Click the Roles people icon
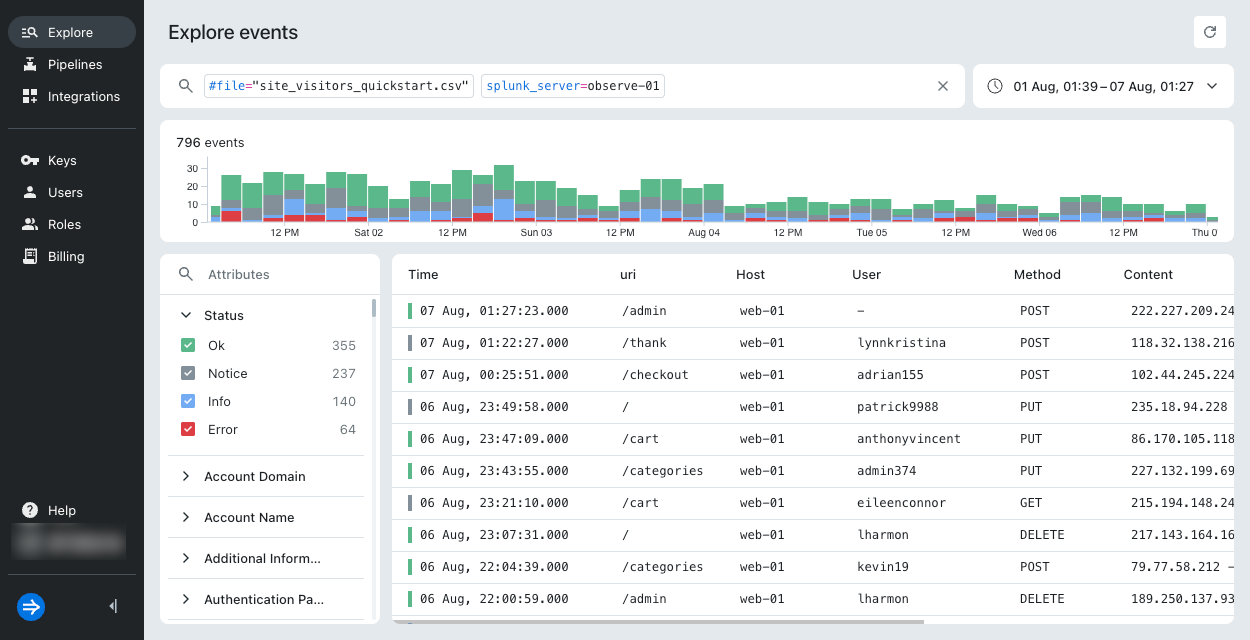The image size is (1250, 640). coord(29,224)
